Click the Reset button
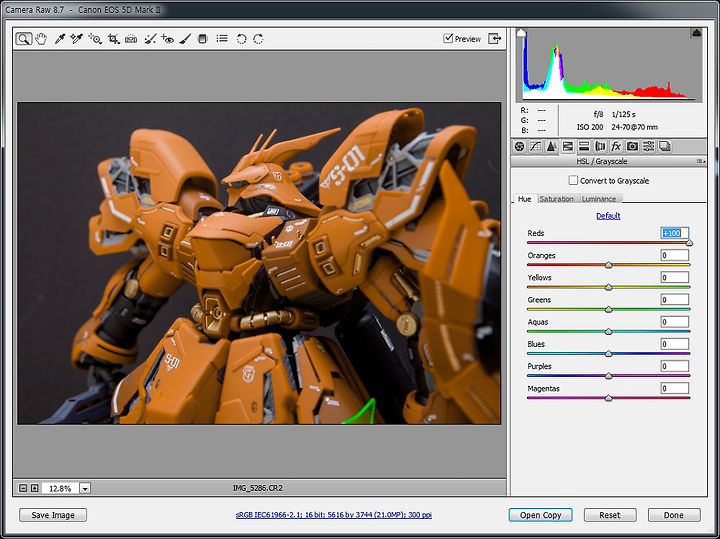This screenshot has height=539, width=720. [610, 515]
